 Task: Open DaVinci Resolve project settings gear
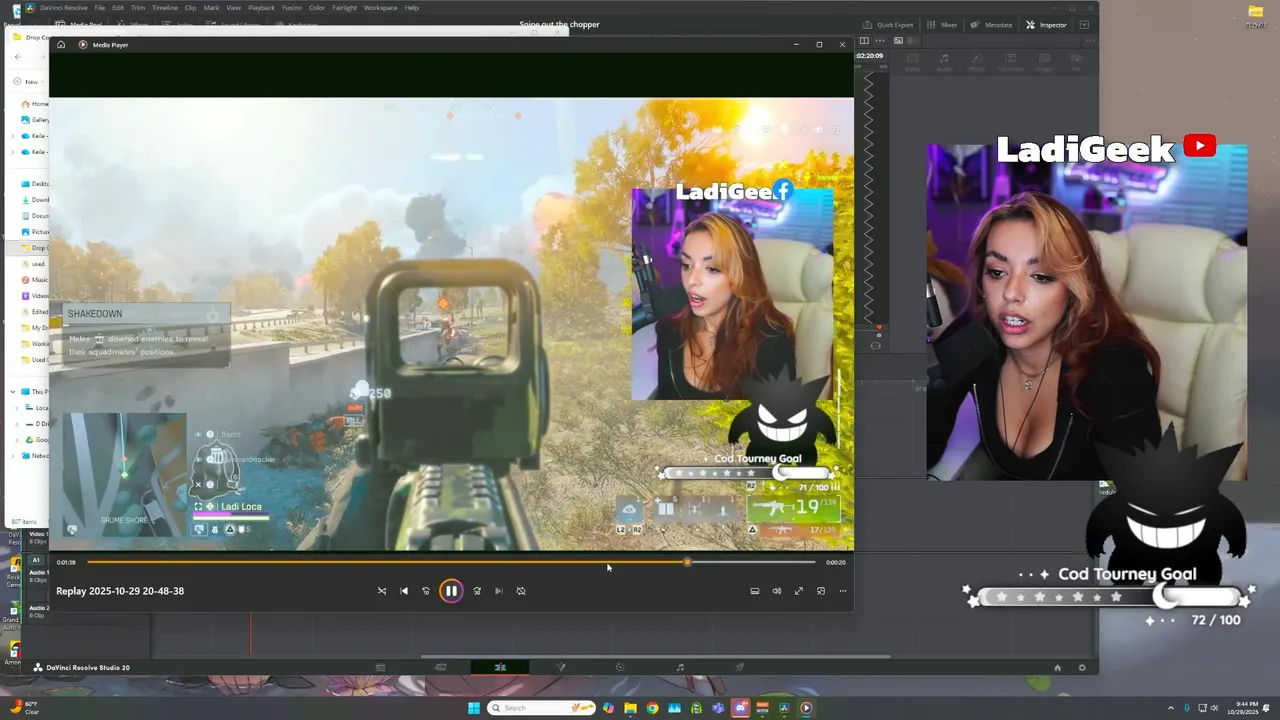[1081, 668]
